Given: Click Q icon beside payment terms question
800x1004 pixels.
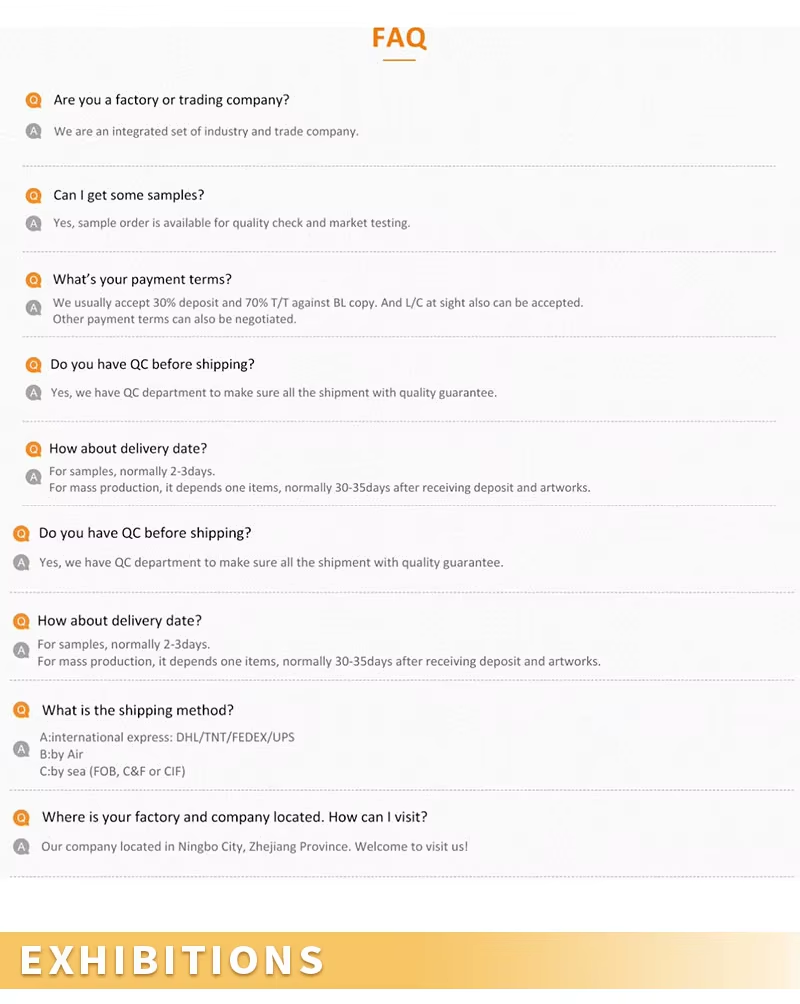Looking at the screenshot, I should click(33, 280).
